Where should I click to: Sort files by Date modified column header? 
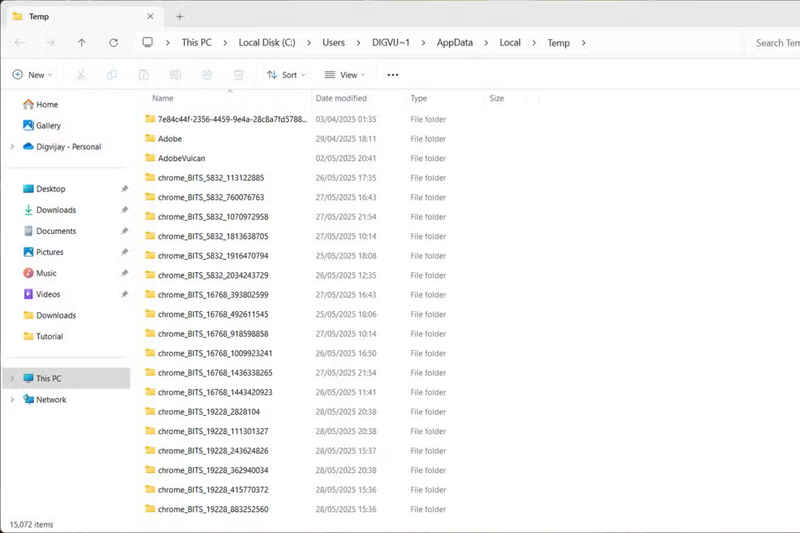tap(341, 99)
